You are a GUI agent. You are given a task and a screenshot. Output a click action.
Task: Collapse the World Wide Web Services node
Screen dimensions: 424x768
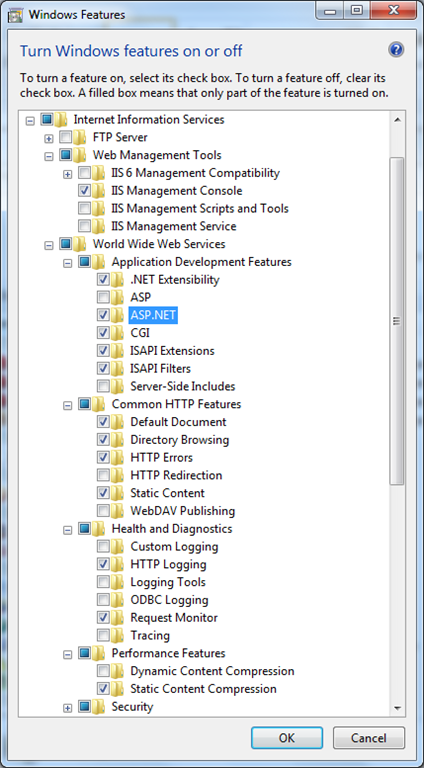48,245
